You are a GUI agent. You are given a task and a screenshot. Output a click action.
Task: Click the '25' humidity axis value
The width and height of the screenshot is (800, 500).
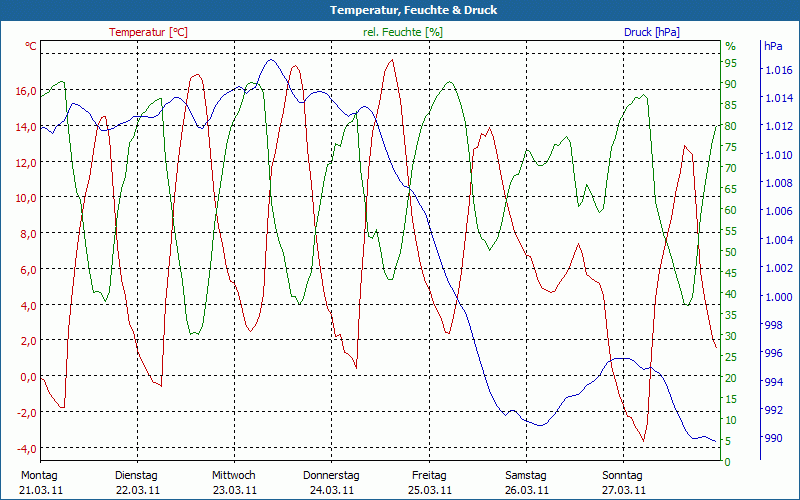click(731, 357)
